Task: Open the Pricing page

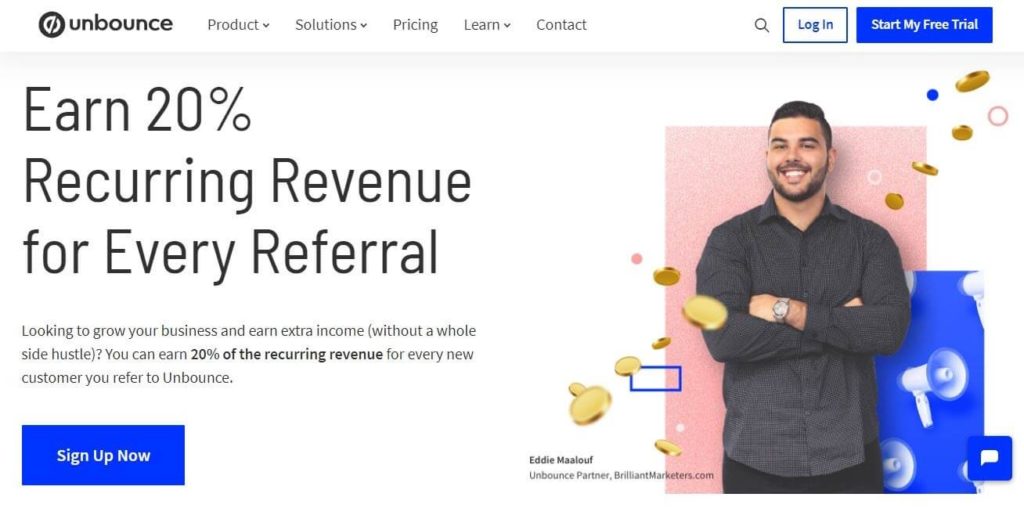Action: [x=415, y=25]
